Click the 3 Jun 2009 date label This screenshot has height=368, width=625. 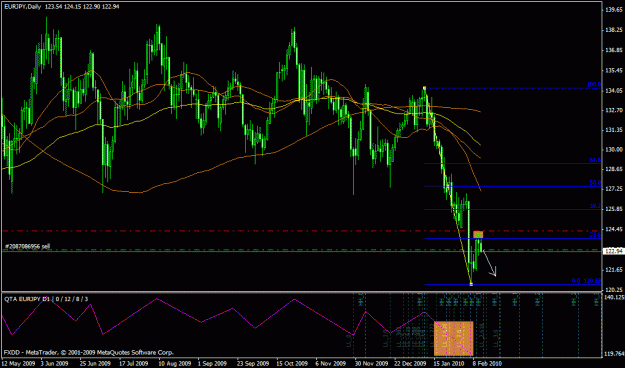tap(56, 364)
